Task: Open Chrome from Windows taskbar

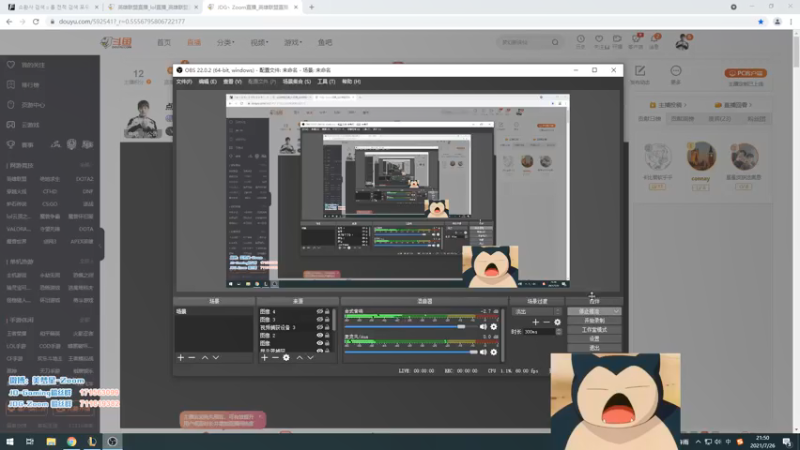Action: pyautogui.click(x=71, y=442)
